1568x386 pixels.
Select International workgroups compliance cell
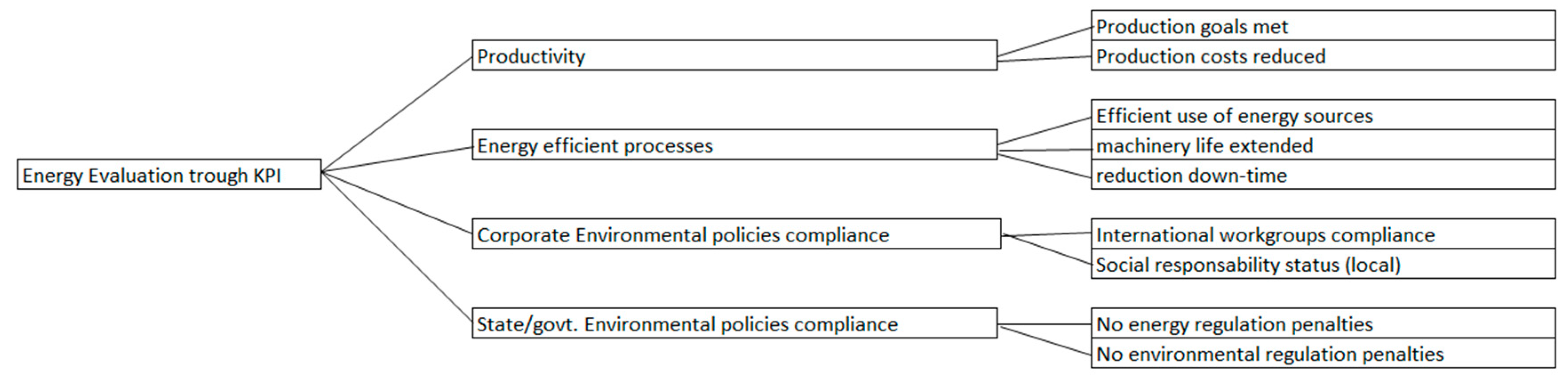tap(1323, 235)
